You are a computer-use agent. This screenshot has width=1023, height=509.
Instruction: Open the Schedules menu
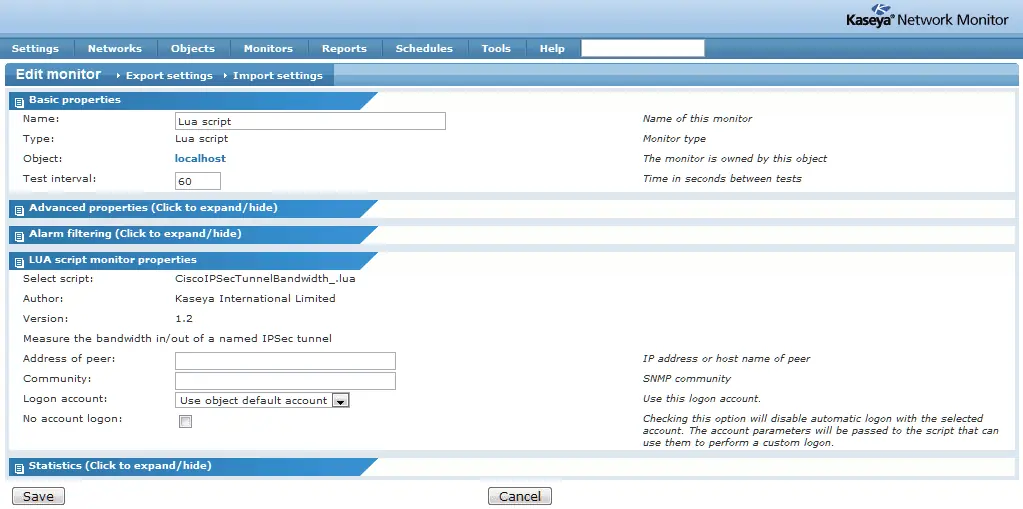[x=424, y=48]
